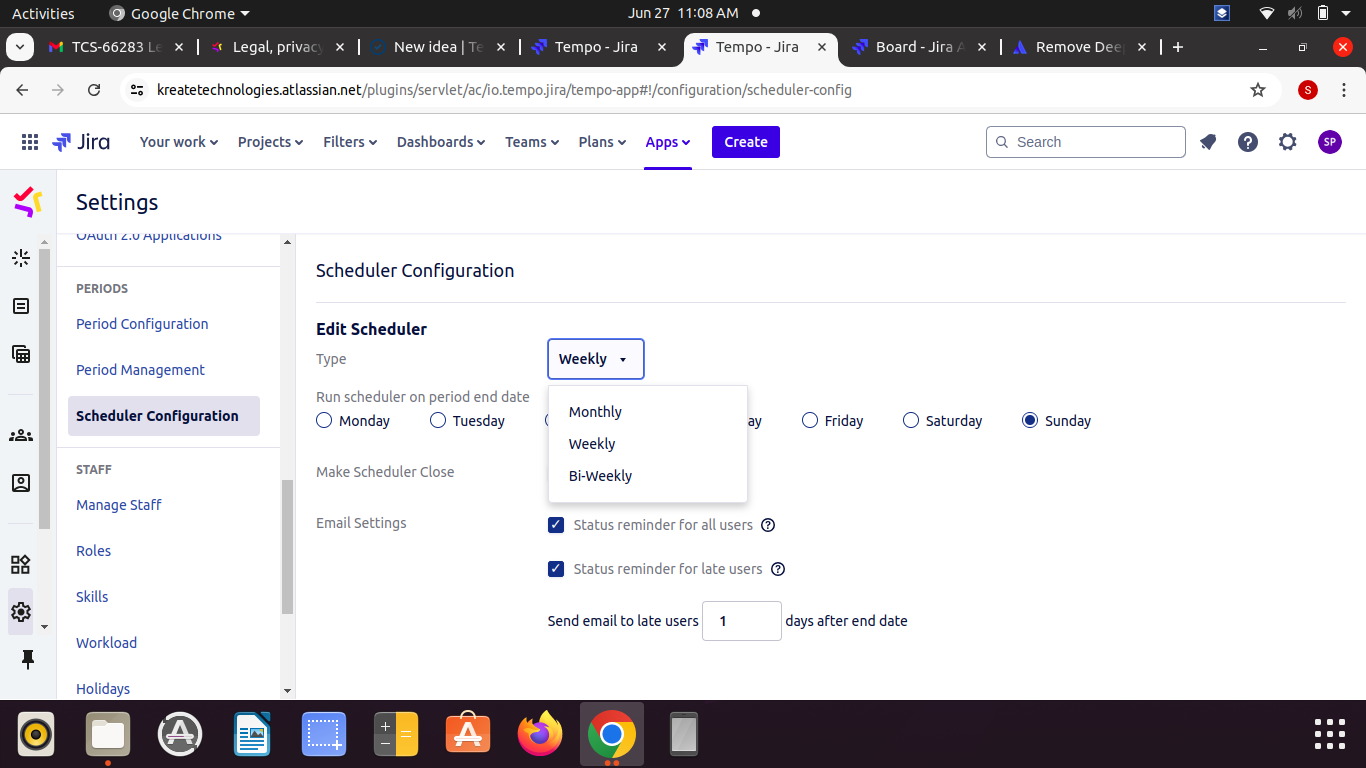Click help icon beside reminder for late users
1366x768 pixels.
(778, 569)
